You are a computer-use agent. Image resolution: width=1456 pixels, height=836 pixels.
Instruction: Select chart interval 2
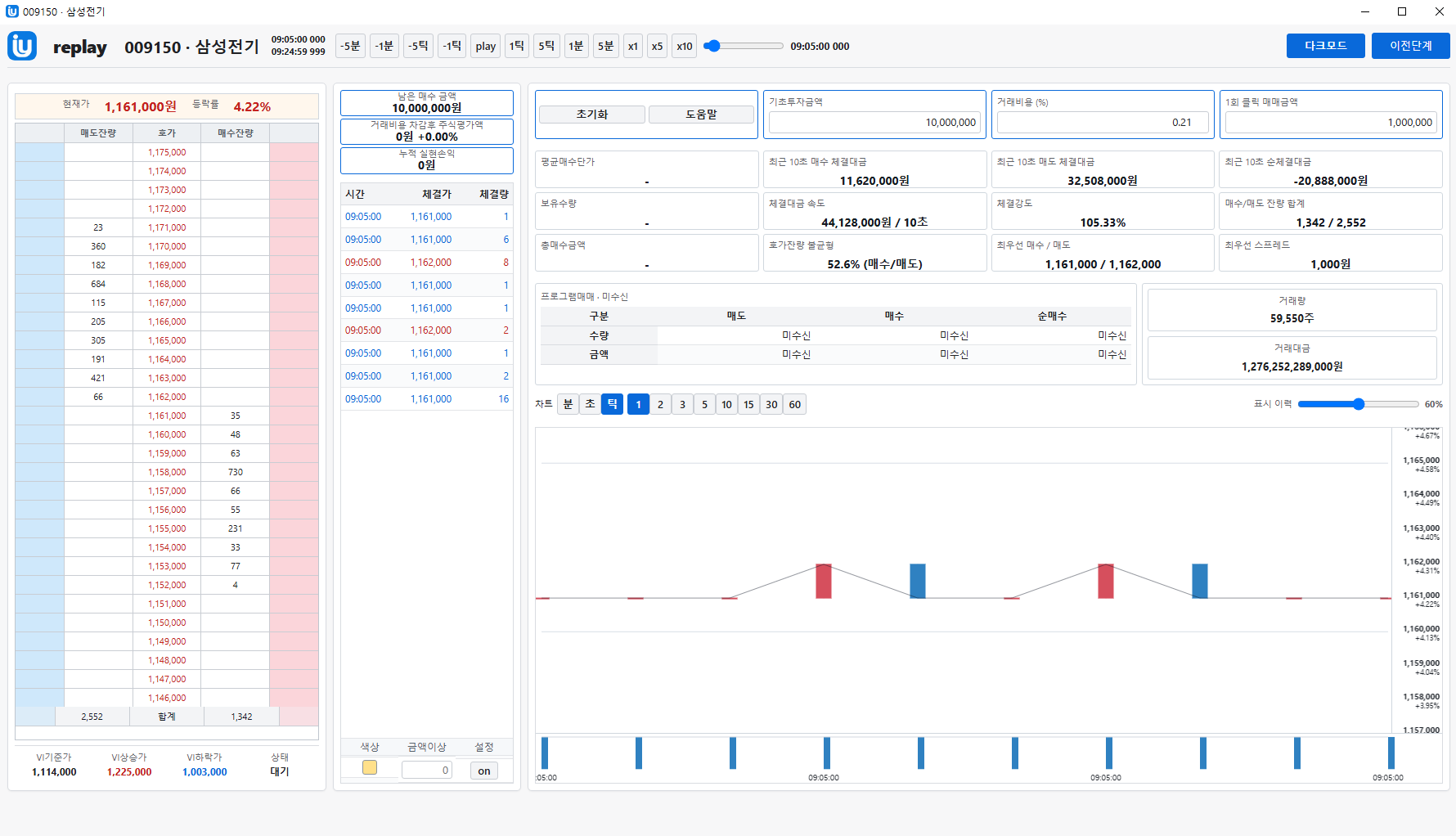(661, 404)
